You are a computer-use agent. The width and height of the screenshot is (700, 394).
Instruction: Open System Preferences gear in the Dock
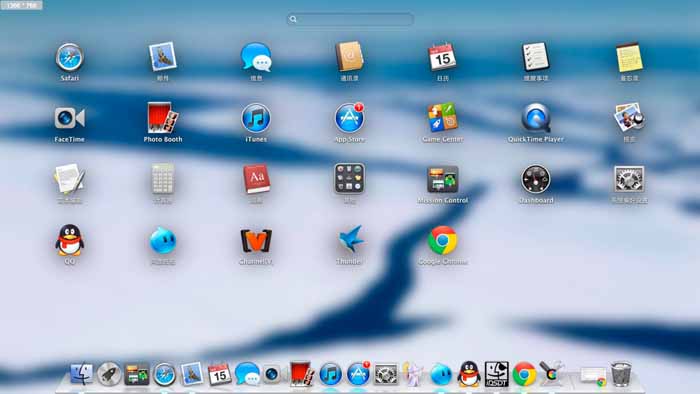point(386,374)
